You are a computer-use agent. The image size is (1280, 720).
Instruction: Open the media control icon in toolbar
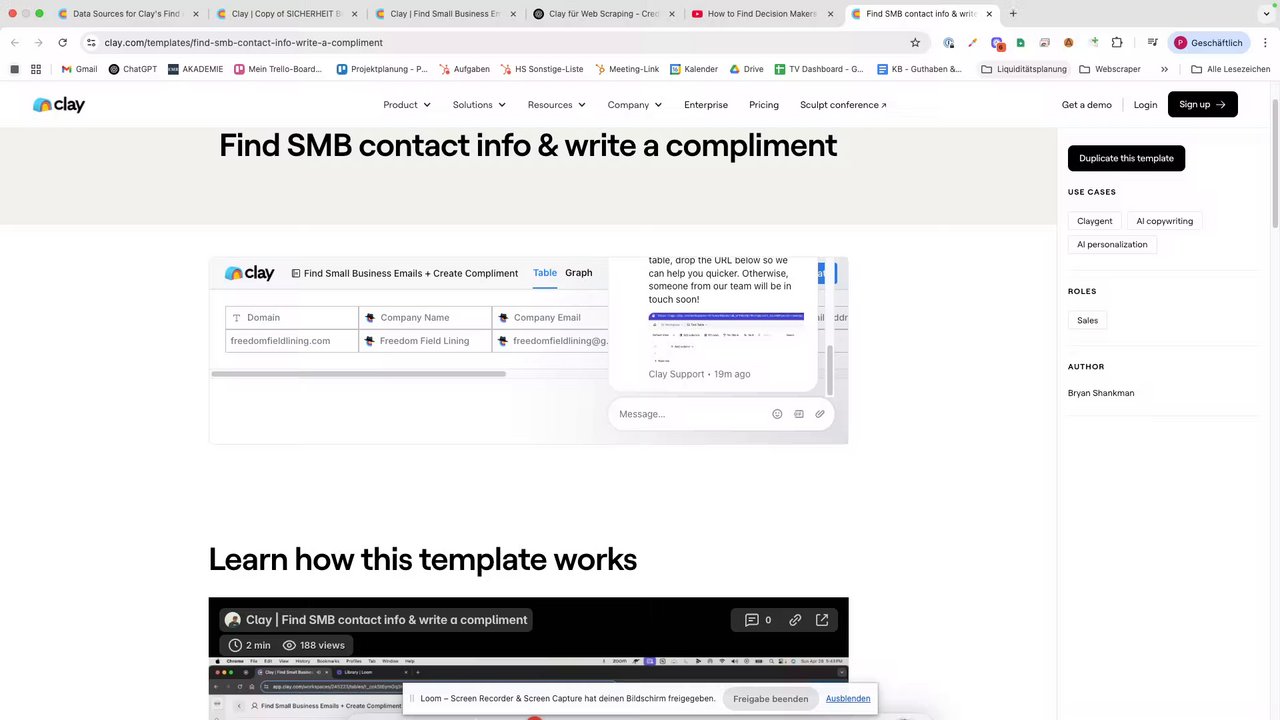(x=1152, y=43)
